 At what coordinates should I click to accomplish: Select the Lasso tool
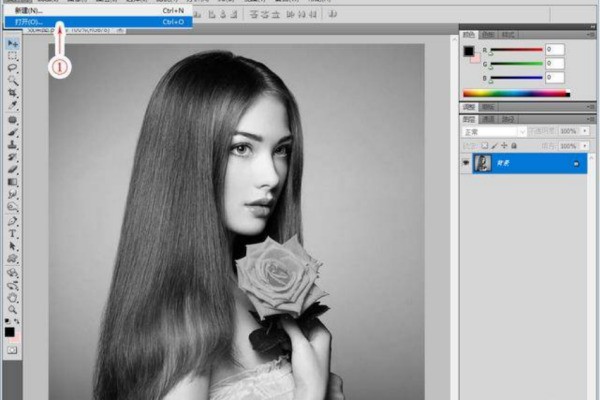click(13, 68)
